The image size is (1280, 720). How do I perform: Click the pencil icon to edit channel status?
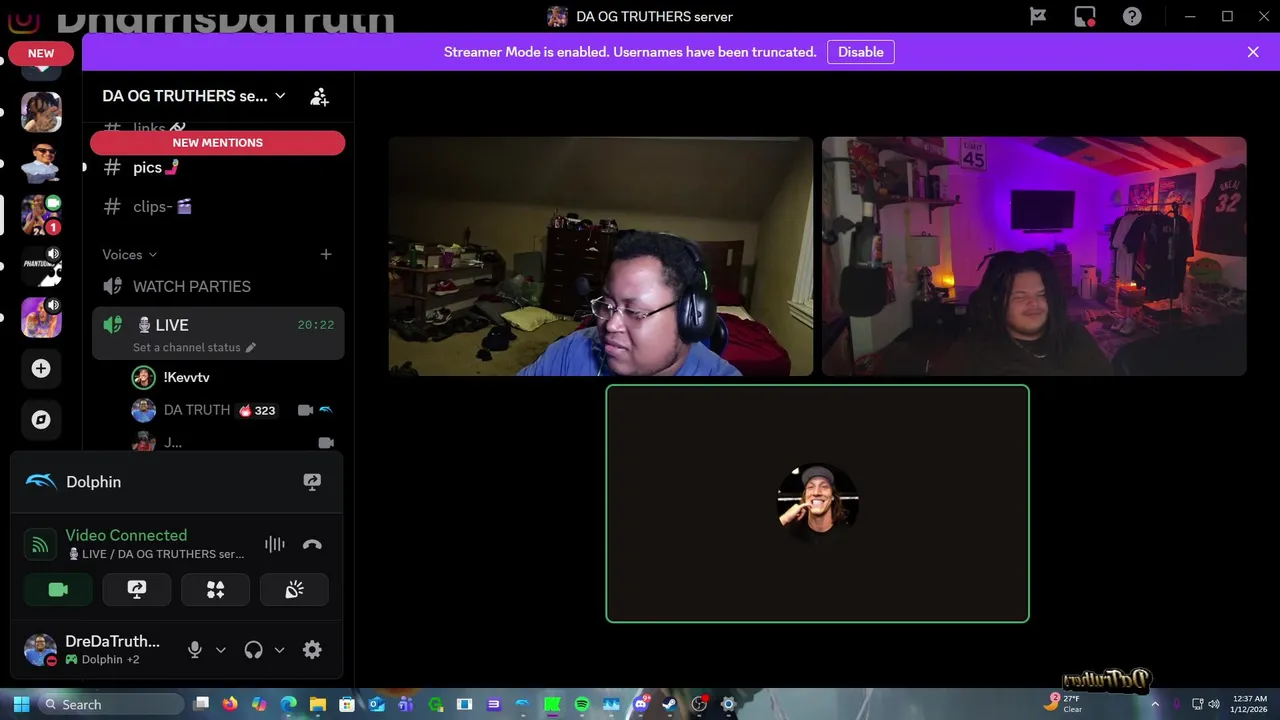pyautogui.click(x=251, y=347)
